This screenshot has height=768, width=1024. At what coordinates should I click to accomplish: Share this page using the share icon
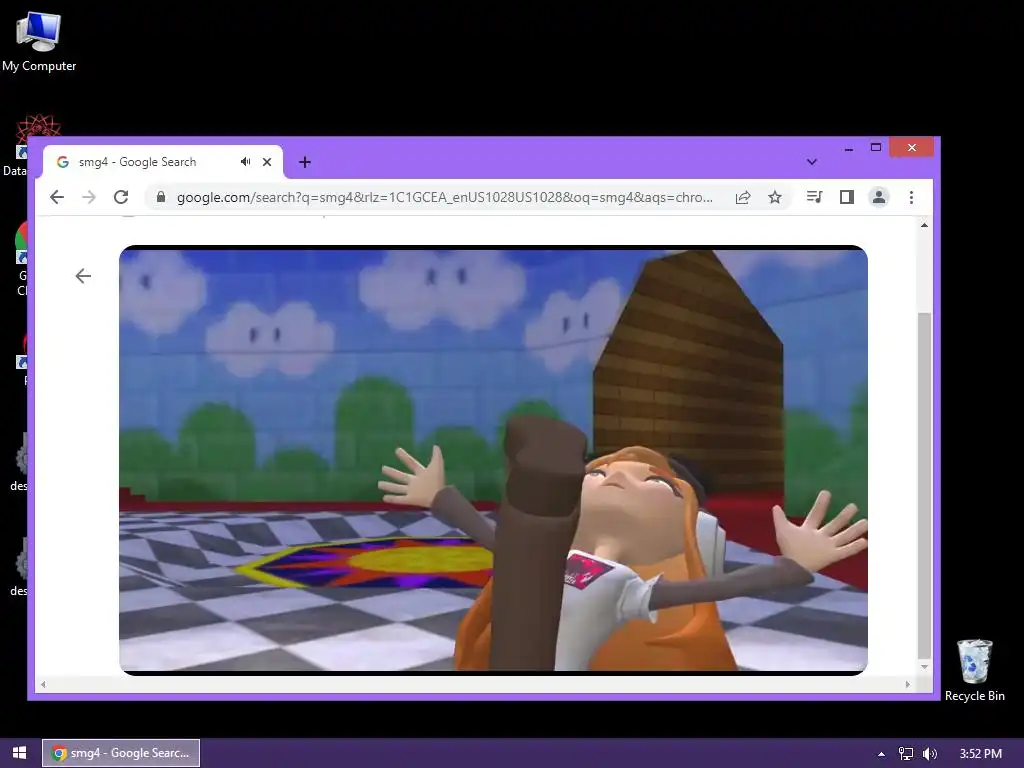click(743, 197)
